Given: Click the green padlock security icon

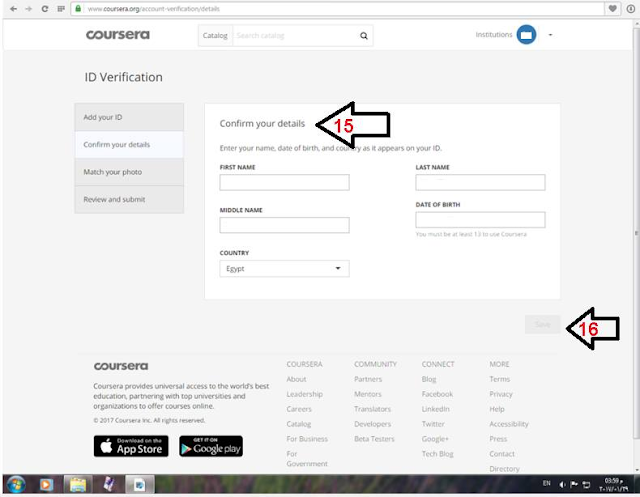Looking at the screenshot, I should [78, 9].
